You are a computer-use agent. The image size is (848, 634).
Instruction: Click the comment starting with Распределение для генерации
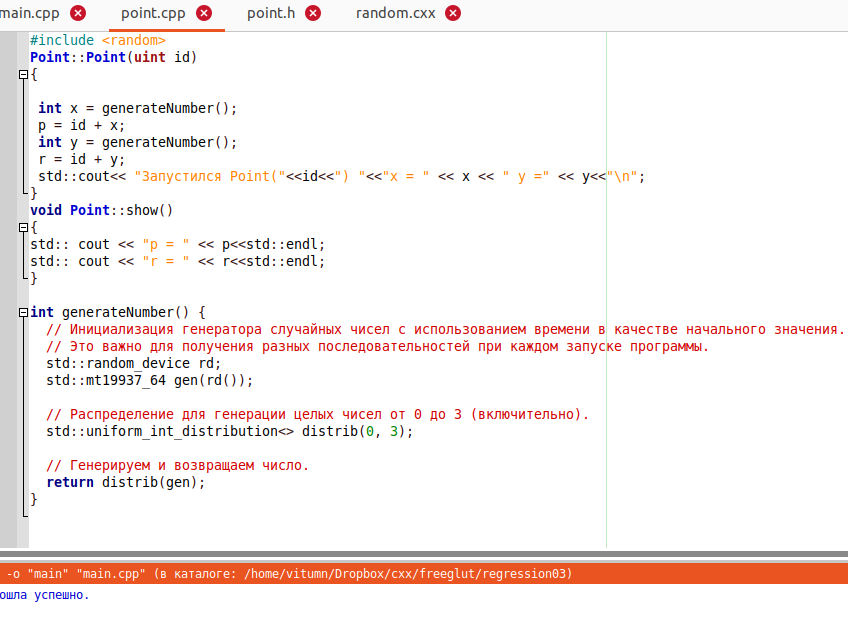pyautogui.click(x=317, y=414)
